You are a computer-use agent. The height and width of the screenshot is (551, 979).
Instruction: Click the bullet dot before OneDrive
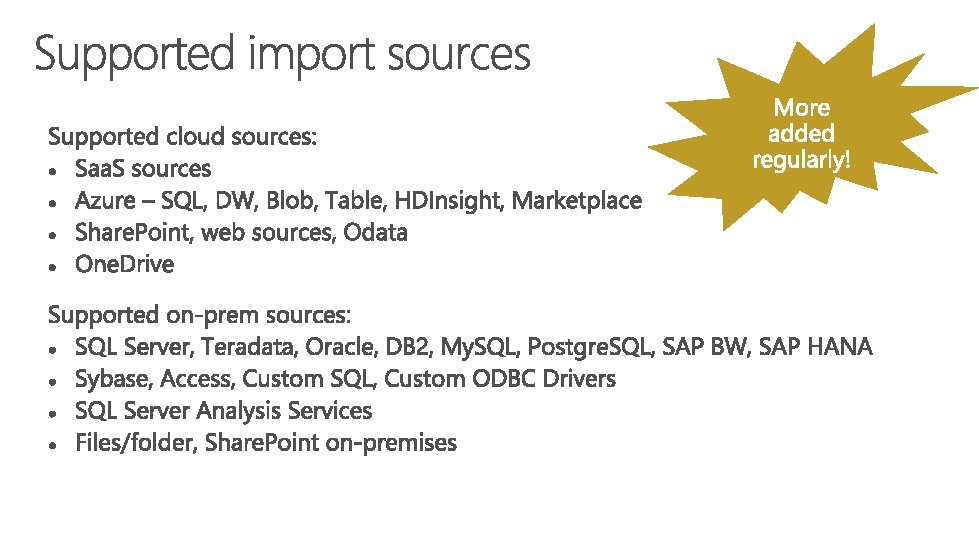click(x=53, y=266)
